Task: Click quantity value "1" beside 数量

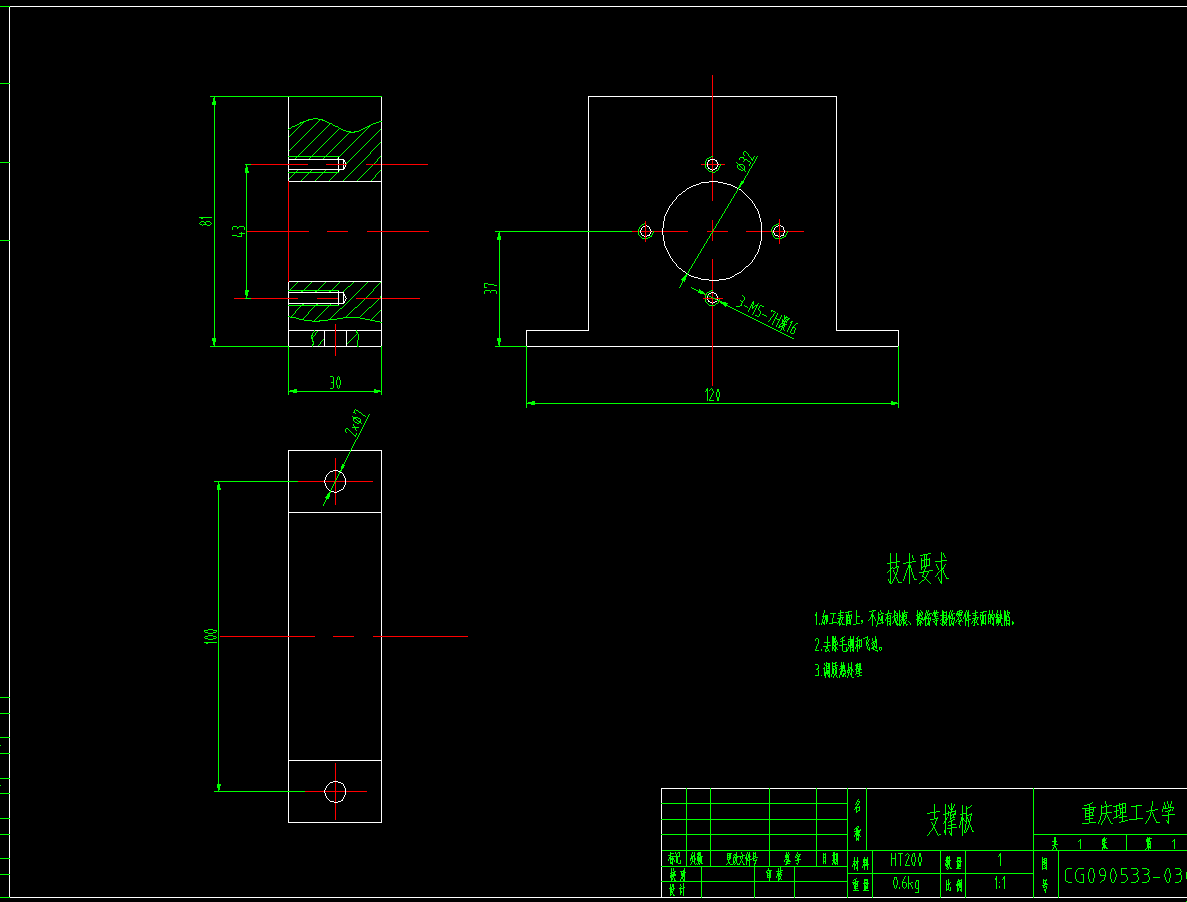Action: pyautogui.click(x=999, y=860)
